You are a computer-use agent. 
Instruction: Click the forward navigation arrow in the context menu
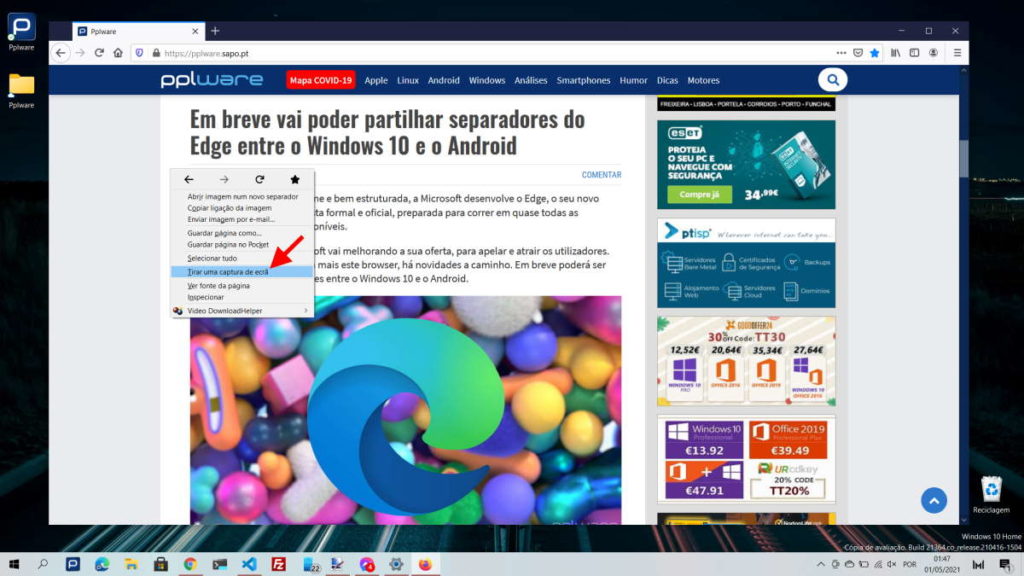click(x=222, y=179)
